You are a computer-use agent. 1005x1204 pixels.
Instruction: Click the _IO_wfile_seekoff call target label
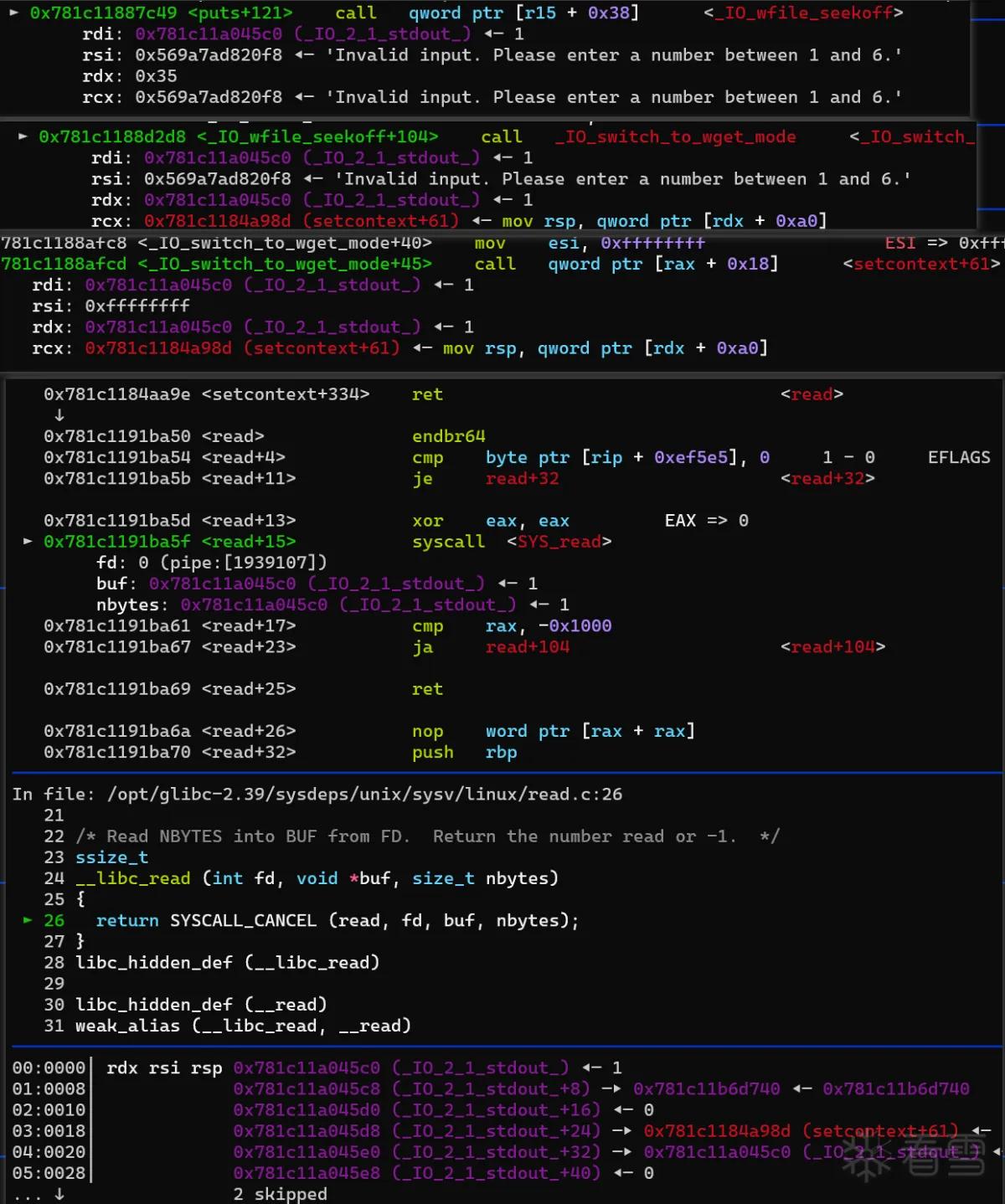tap(803, 13)
